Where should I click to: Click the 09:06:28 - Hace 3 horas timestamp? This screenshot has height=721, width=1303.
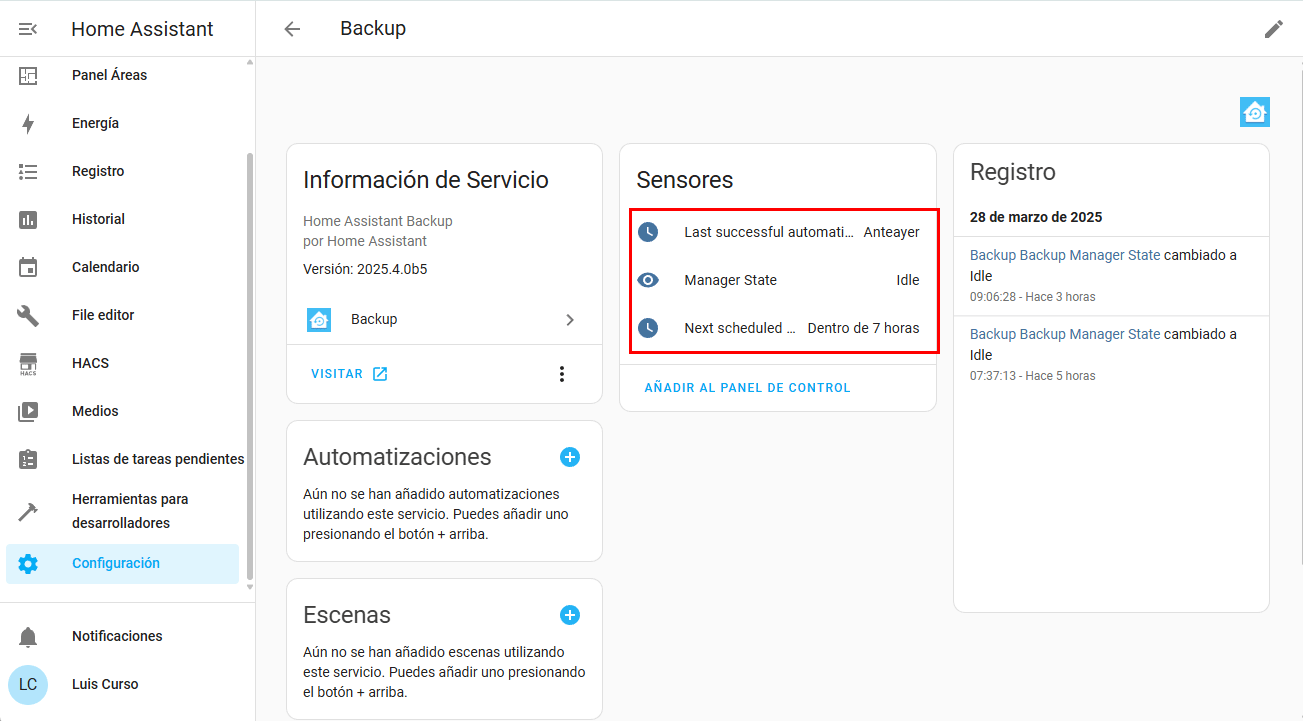(x=1032, y=297)
